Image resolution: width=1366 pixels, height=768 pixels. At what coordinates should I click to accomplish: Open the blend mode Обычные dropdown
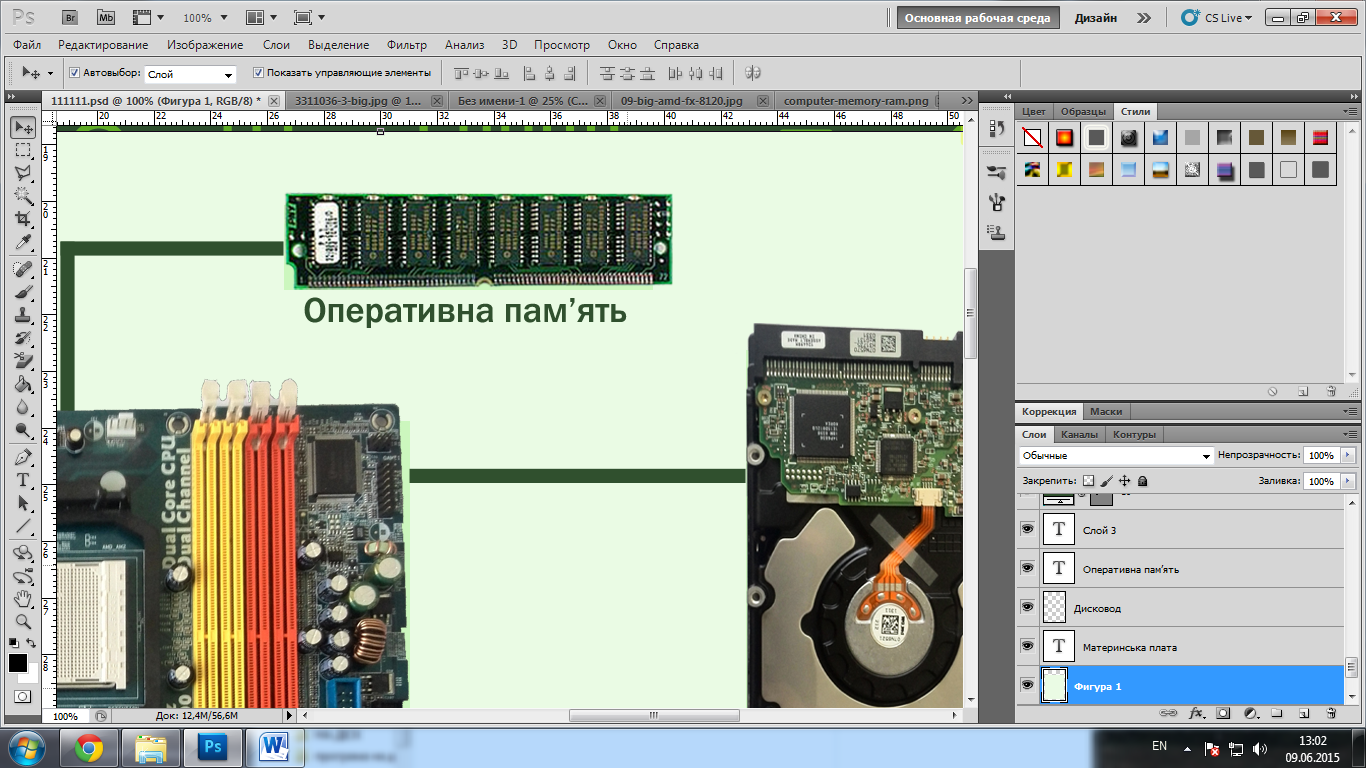pyautogui.click(x=1115, y=456)
